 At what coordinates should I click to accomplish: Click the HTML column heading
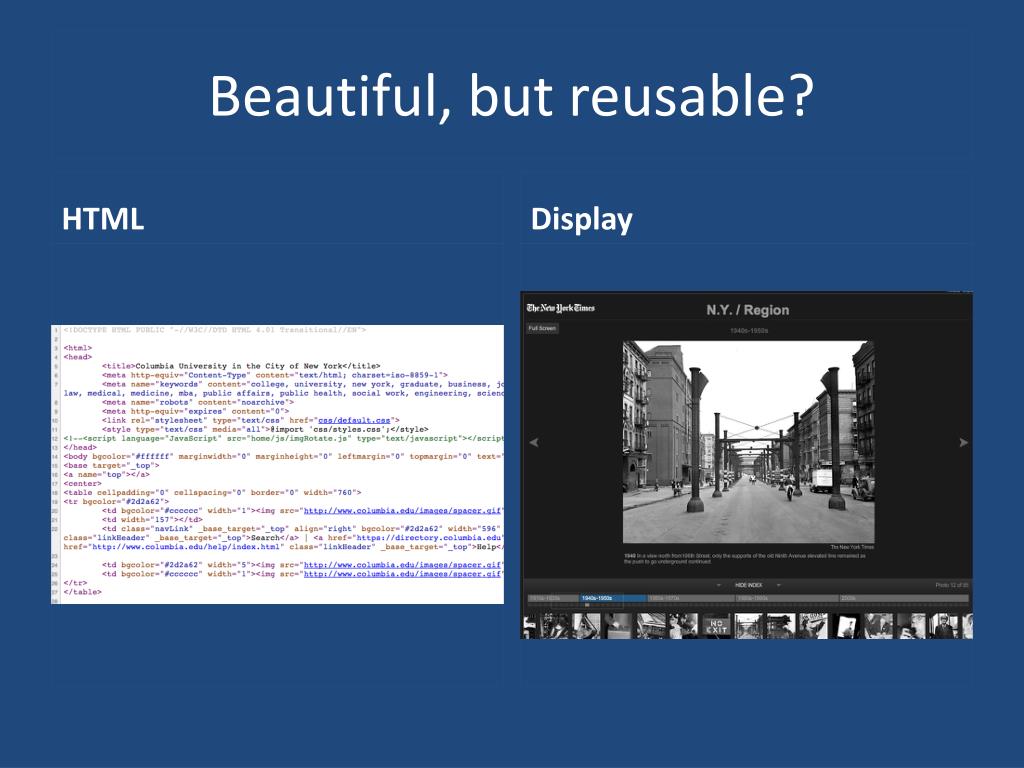coord(103,219)
